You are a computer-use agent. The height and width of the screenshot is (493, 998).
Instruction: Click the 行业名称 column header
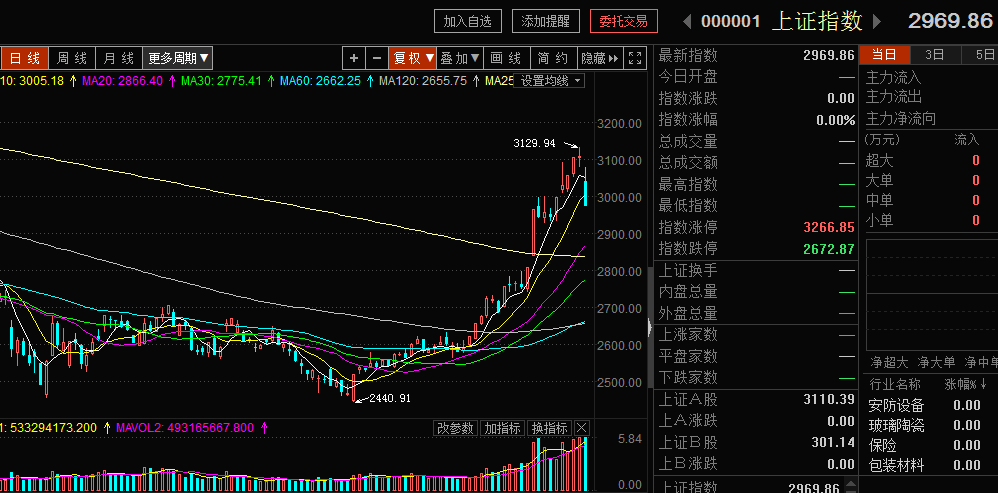895,384
